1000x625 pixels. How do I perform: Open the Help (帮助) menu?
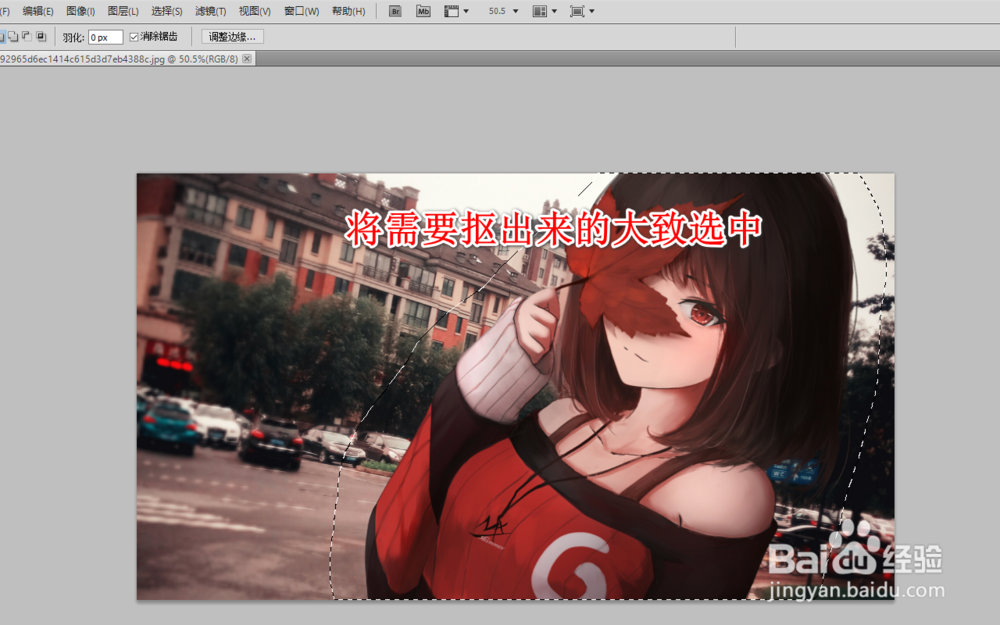pos(348,11)
